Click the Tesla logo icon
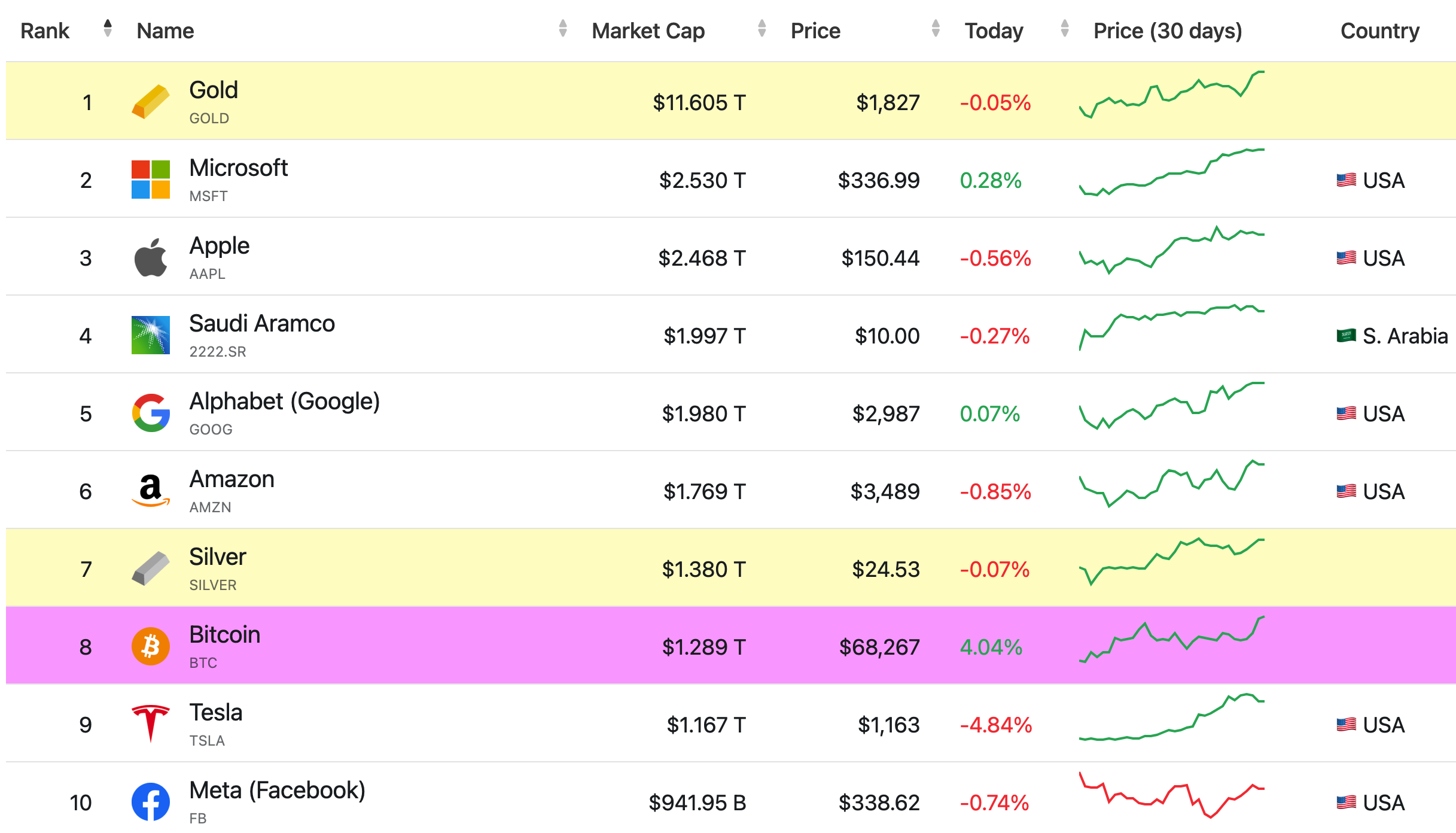Viewport: 1456px width, 833px height. tap(149, 723)
